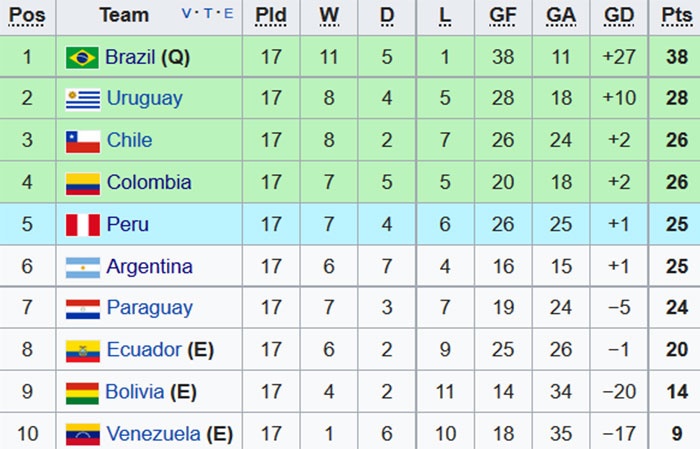
Task: Open the Argentina team link
Action: (x=149, y=266)
